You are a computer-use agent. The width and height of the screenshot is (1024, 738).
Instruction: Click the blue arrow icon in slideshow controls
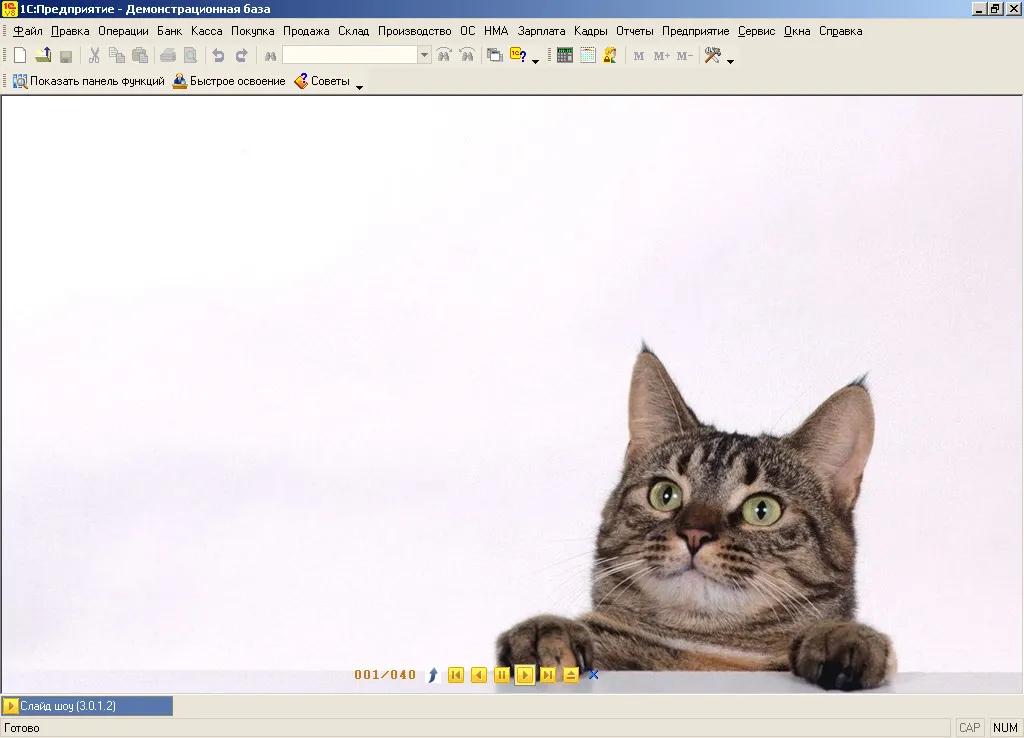(x=432, y=675)
